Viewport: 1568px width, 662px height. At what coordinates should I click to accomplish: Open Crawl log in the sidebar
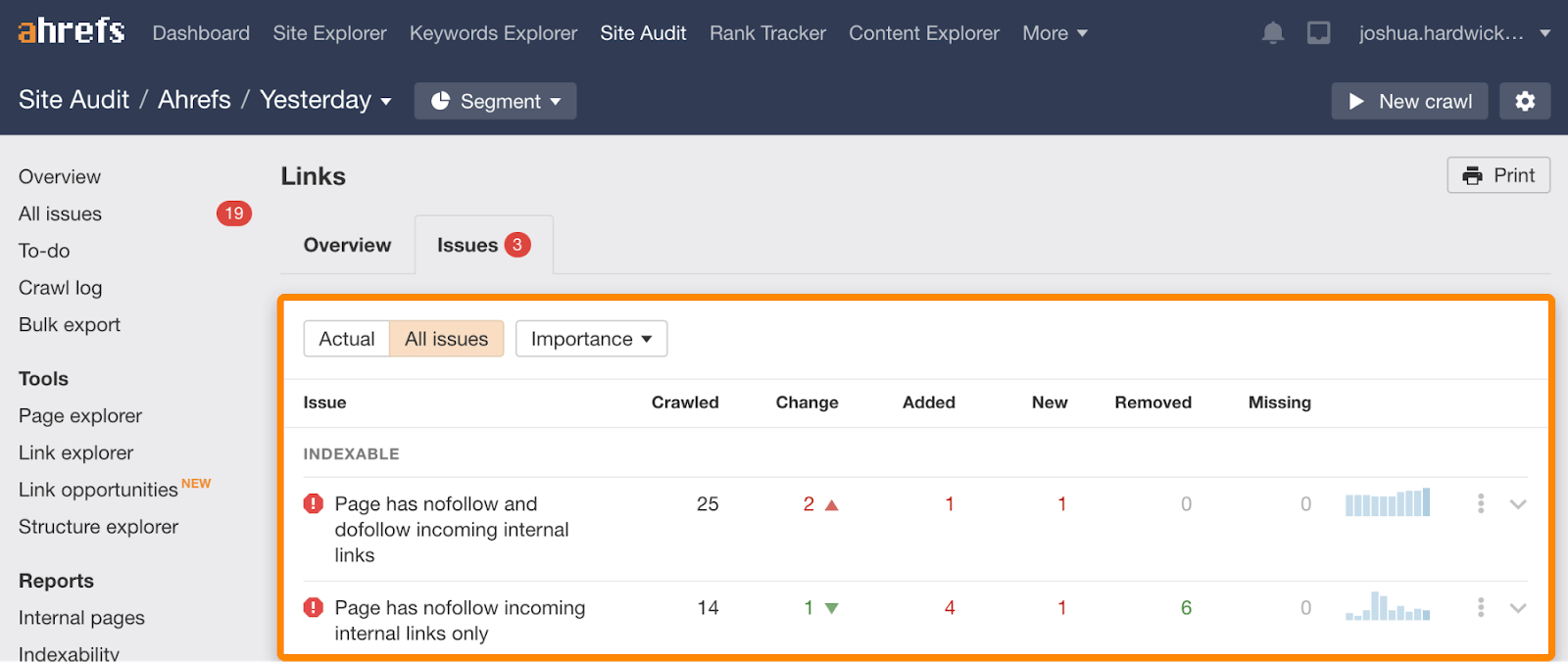[60, 288]
